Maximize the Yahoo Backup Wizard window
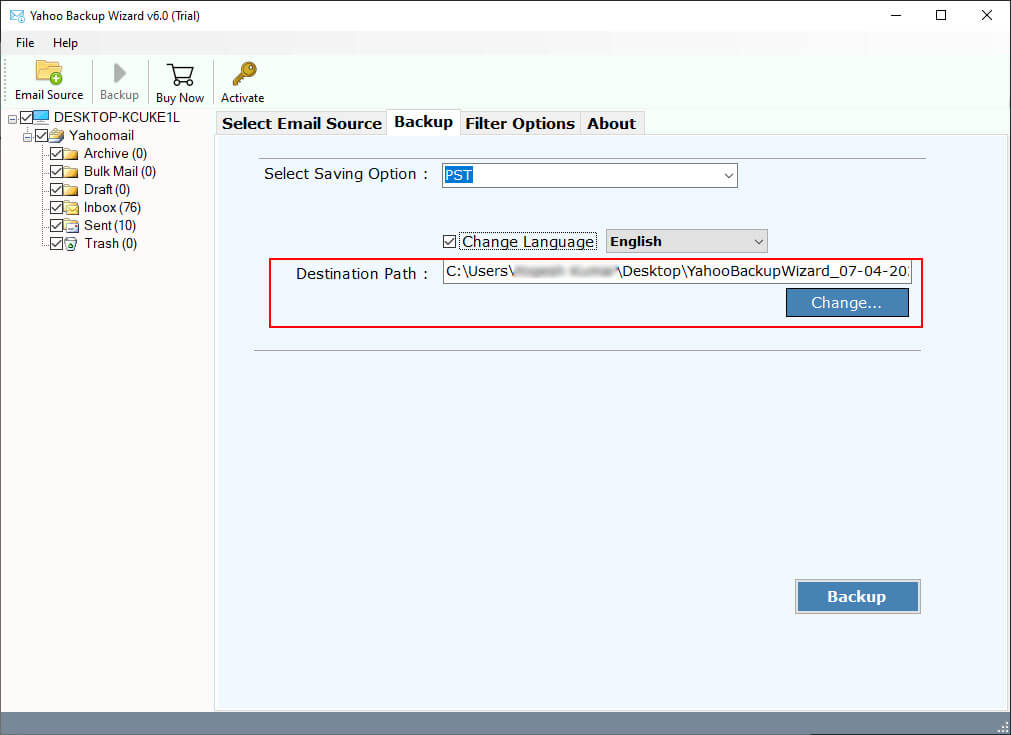This screenshot has width=1011, height=735. click(941, 15)
